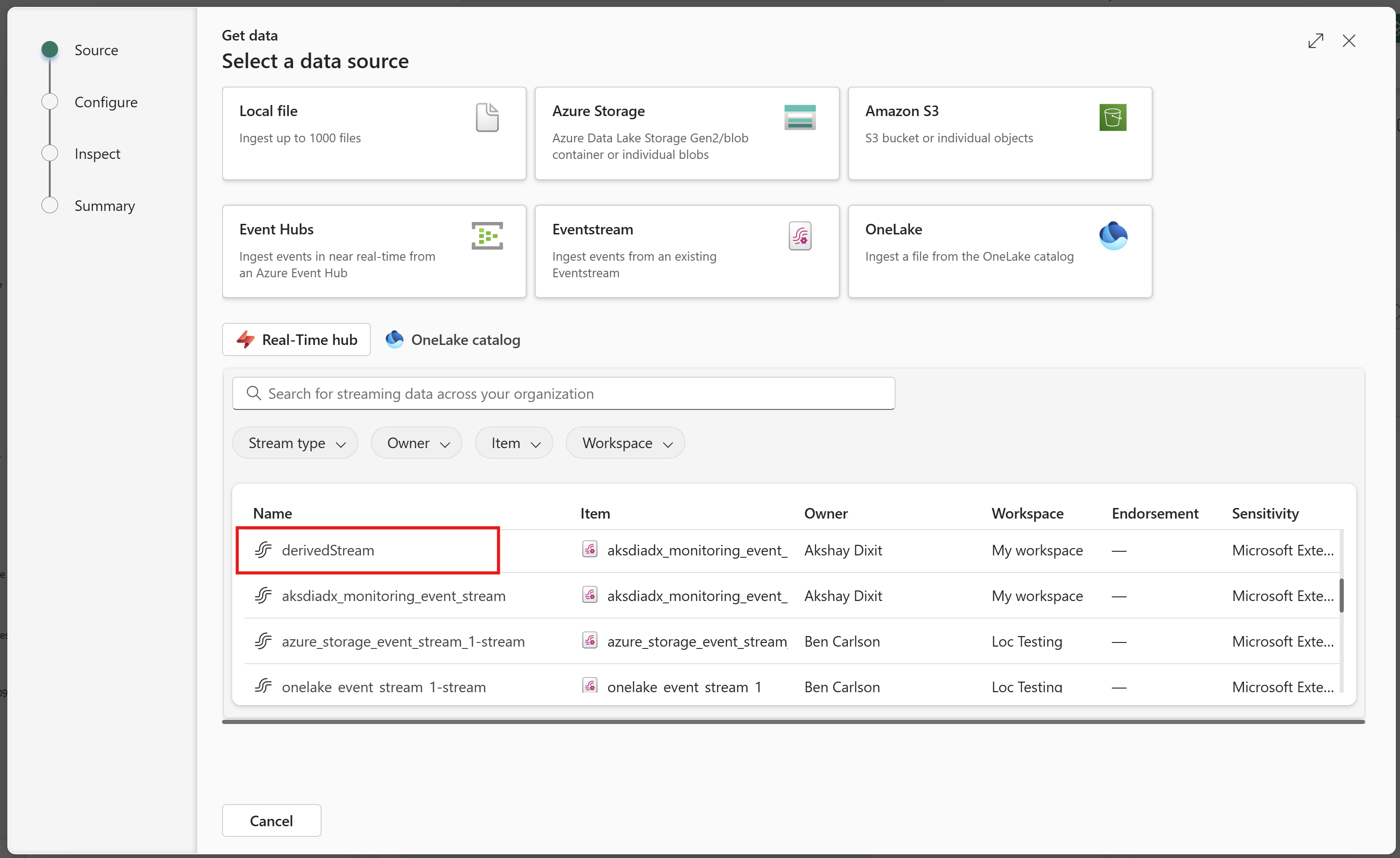Screen dimensions: 1400x858
Task: Click stream icon beside aksdiadx_monitoring_event_stream
Action: coord(263,595)
